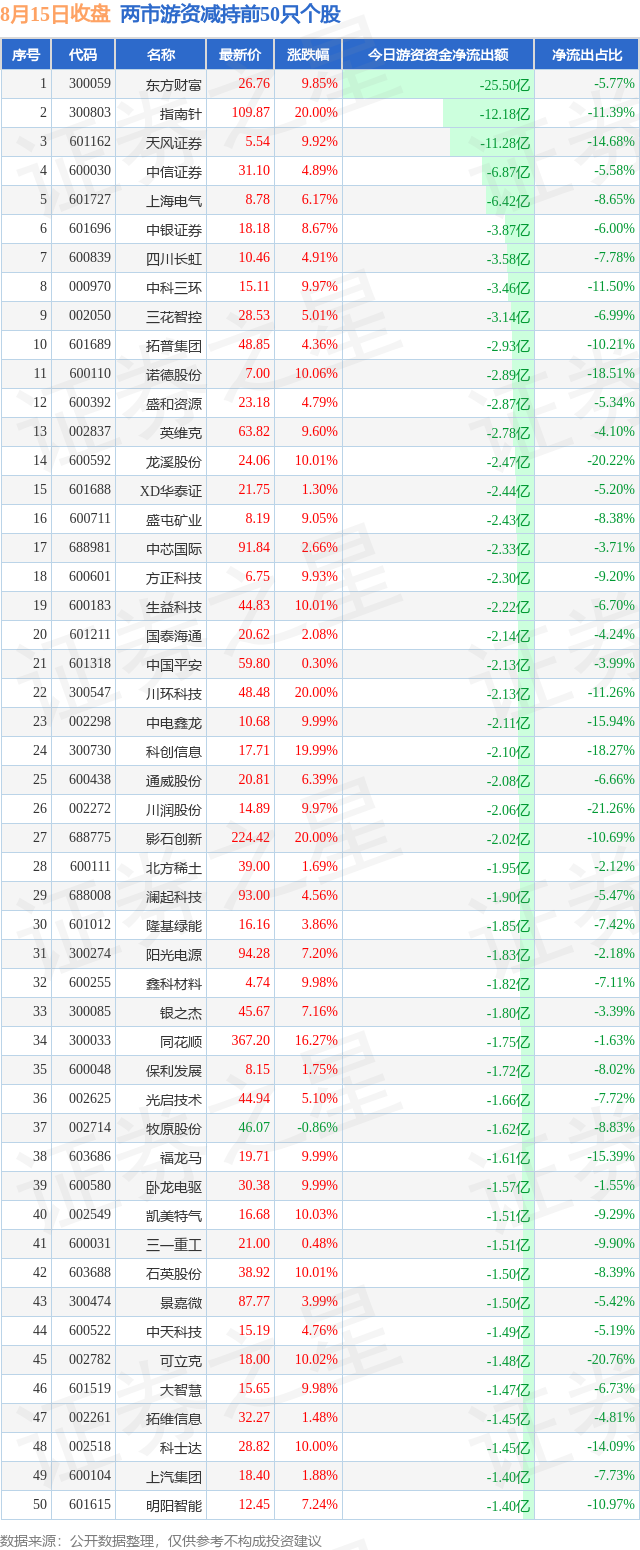Select the 光启技术 stock name
The image size is (640, 1550).
pyautogui.click(x=174, y=1099)
